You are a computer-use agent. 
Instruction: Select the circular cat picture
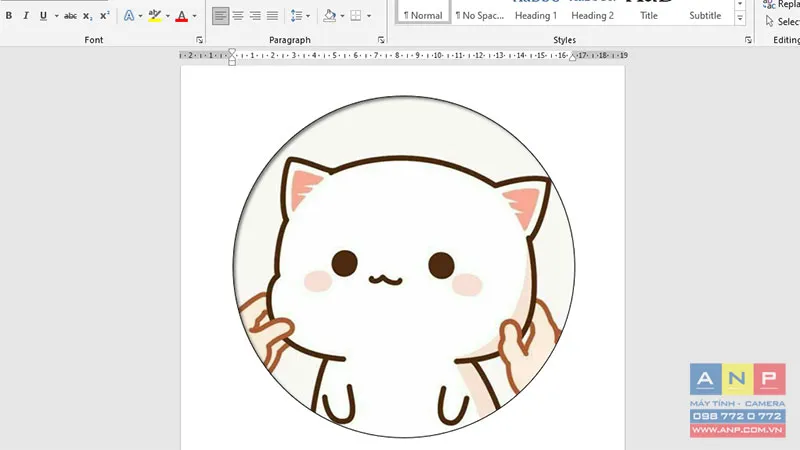pyautogui.click(x=404, y=268)
